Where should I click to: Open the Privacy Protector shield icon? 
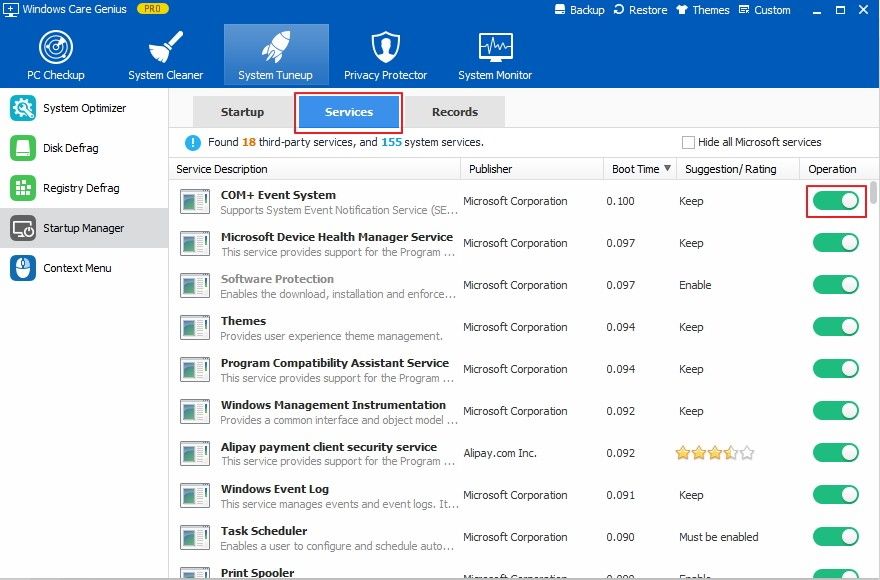[x=386, y=47]
